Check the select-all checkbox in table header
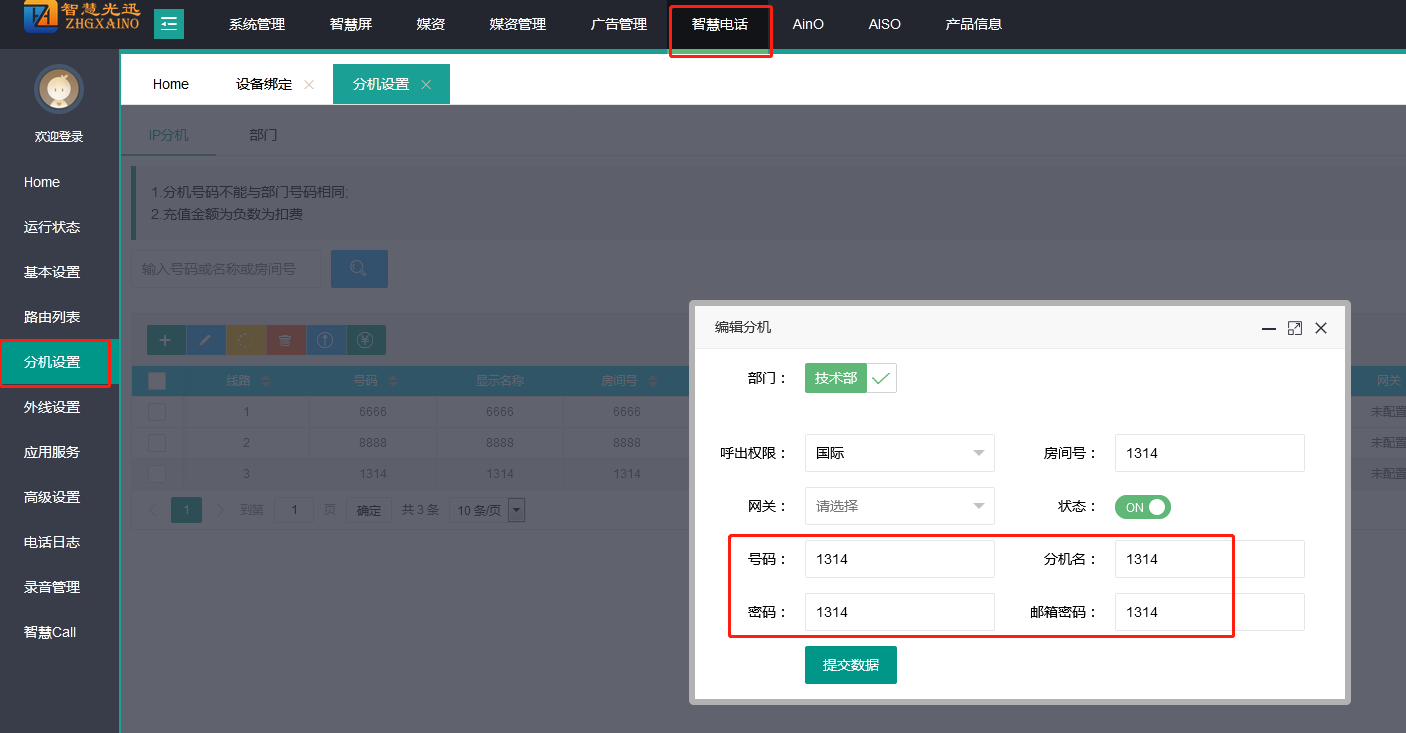 pyautogui.click(x=157, y=381)
